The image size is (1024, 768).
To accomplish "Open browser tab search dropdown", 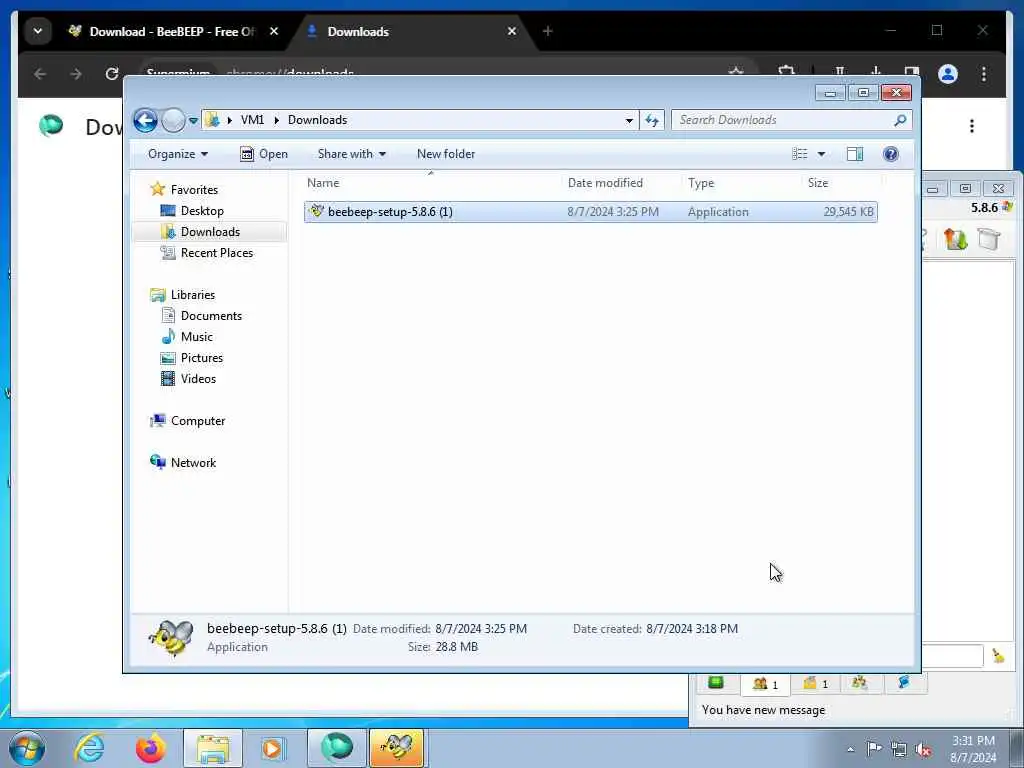I will 38,31.
